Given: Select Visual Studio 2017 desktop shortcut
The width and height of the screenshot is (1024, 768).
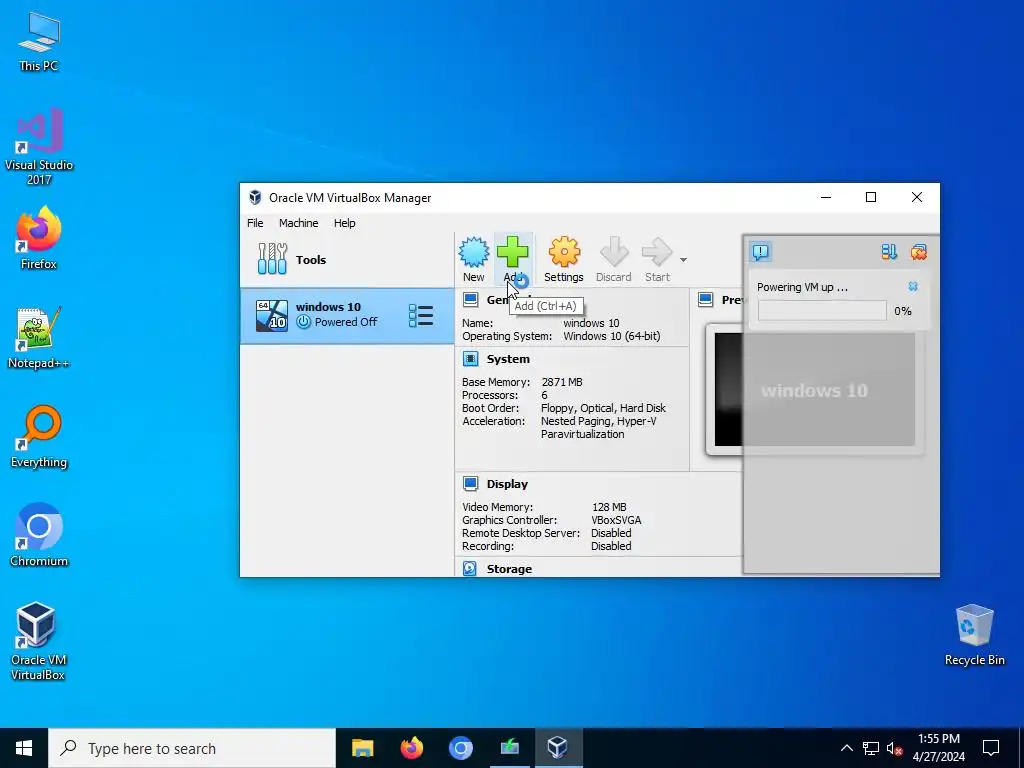Looking at the screenshot, I should (39, 147).
